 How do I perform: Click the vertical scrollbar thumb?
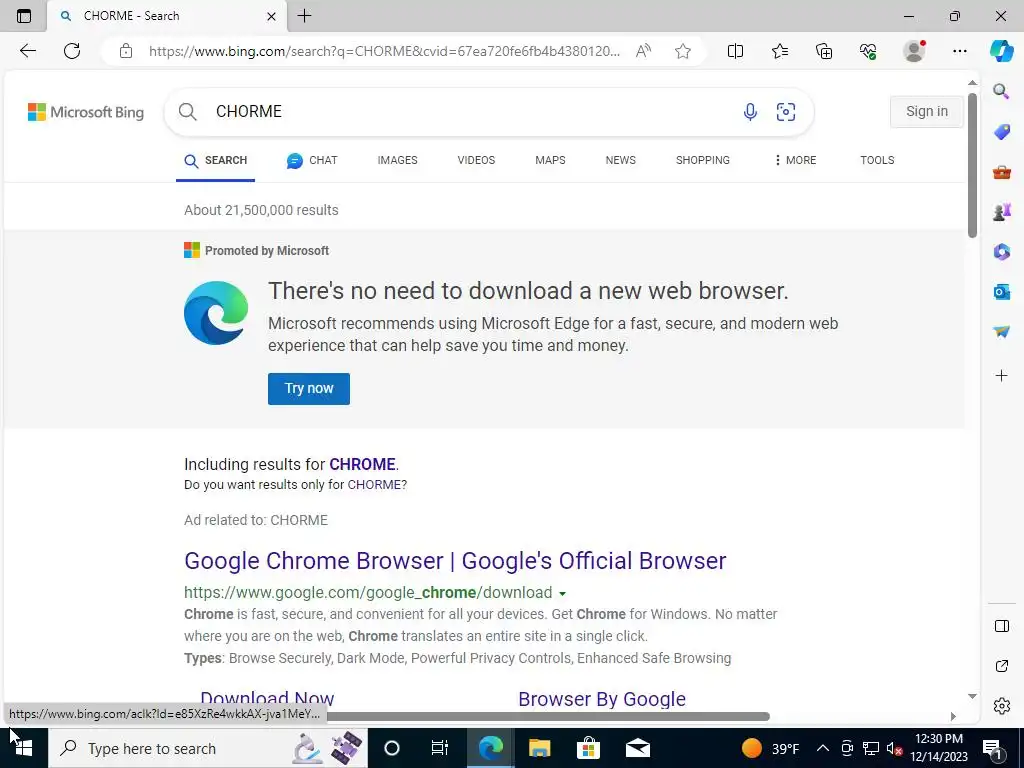tap(972, 165)
